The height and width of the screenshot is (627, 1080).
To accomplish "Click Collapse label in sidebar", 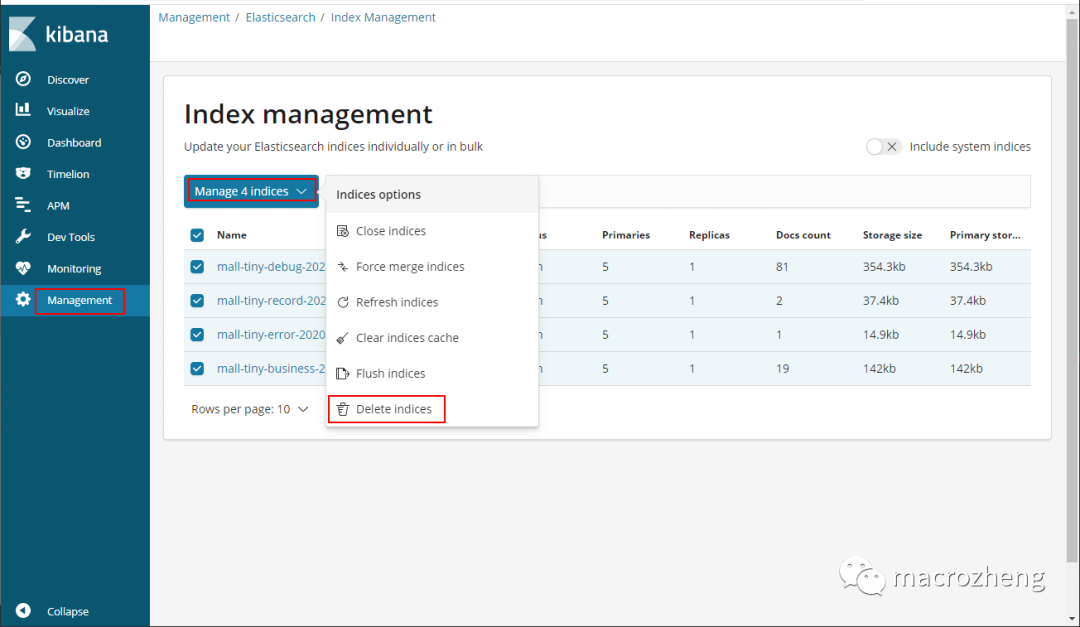I will click(68, 611).
